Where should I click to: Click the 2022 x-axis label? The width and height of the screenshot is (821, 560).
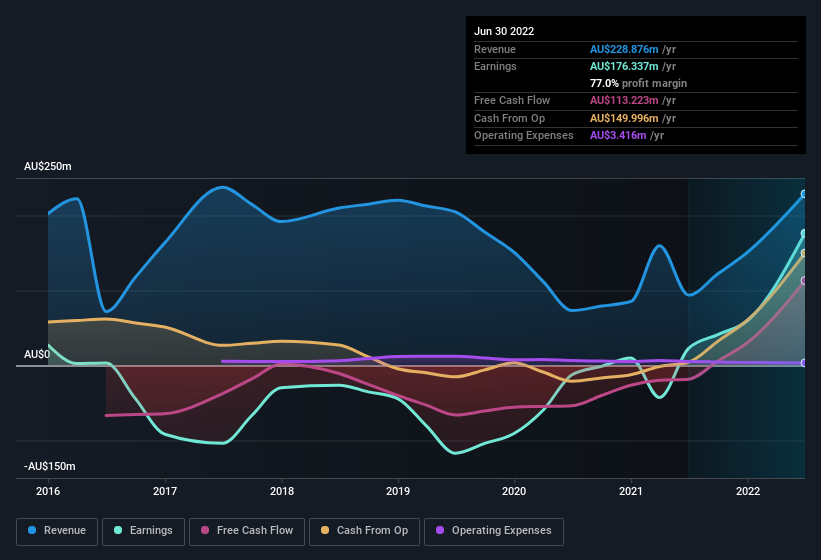748,491
